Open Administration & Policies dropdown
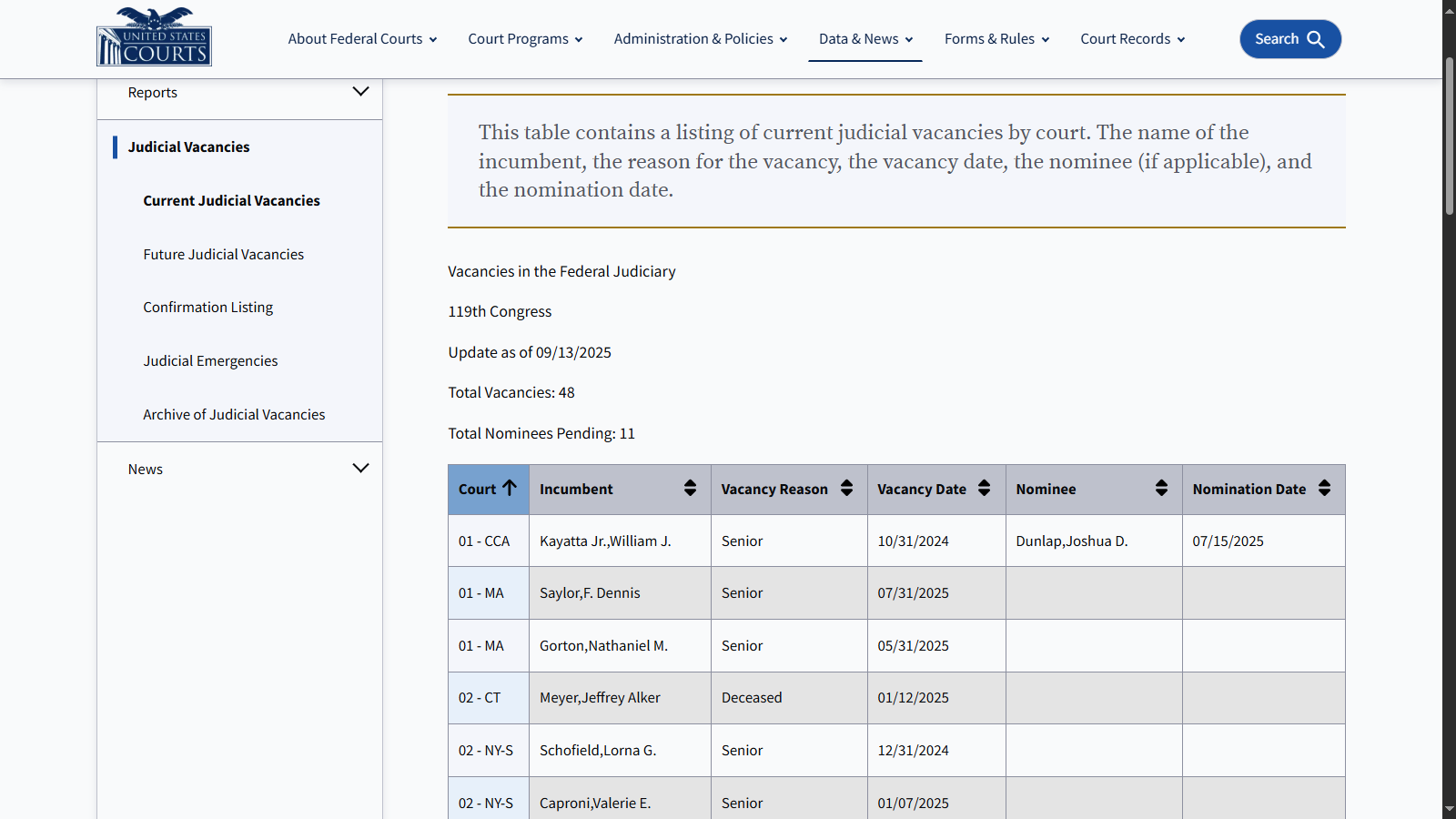Viewport: 1456px width, 819px height. coord(701,39)
